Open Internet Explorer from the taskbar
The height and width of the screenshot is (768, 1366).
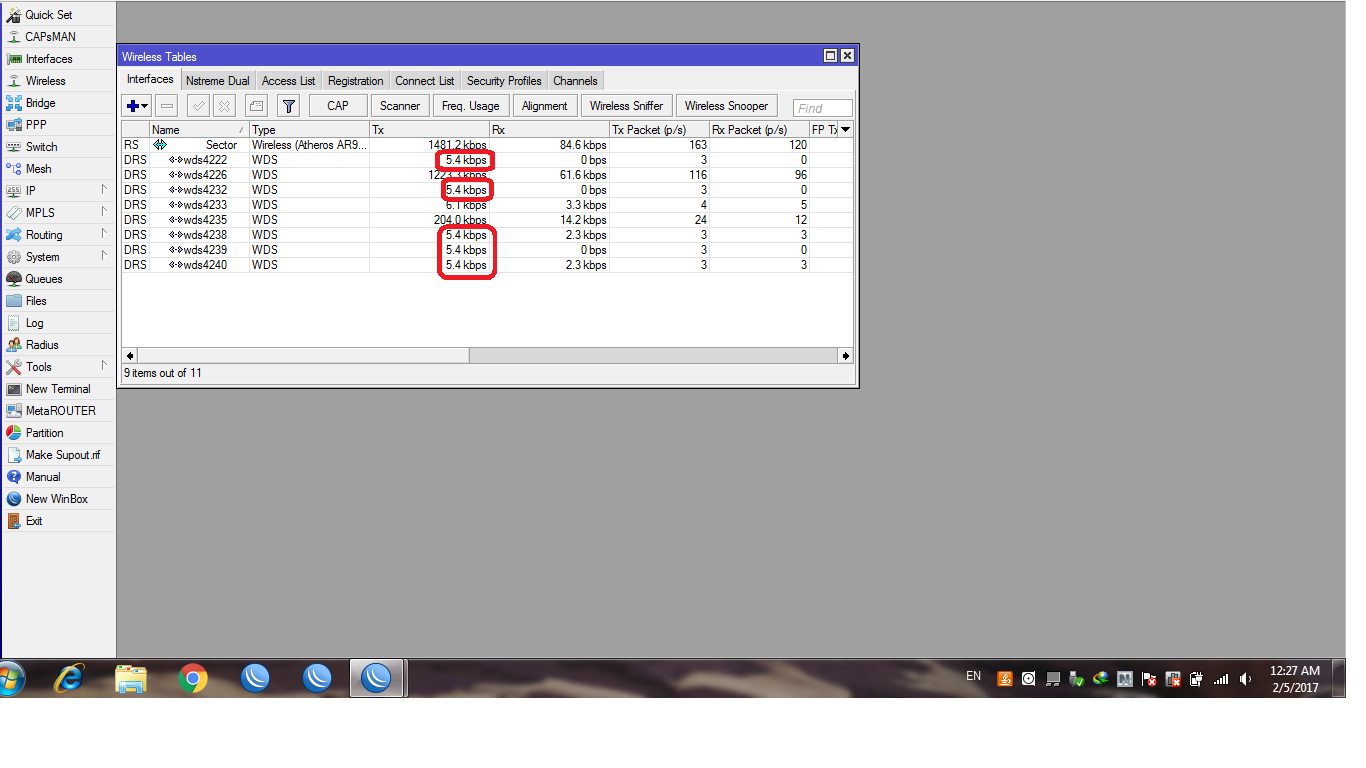coord(69,678)
